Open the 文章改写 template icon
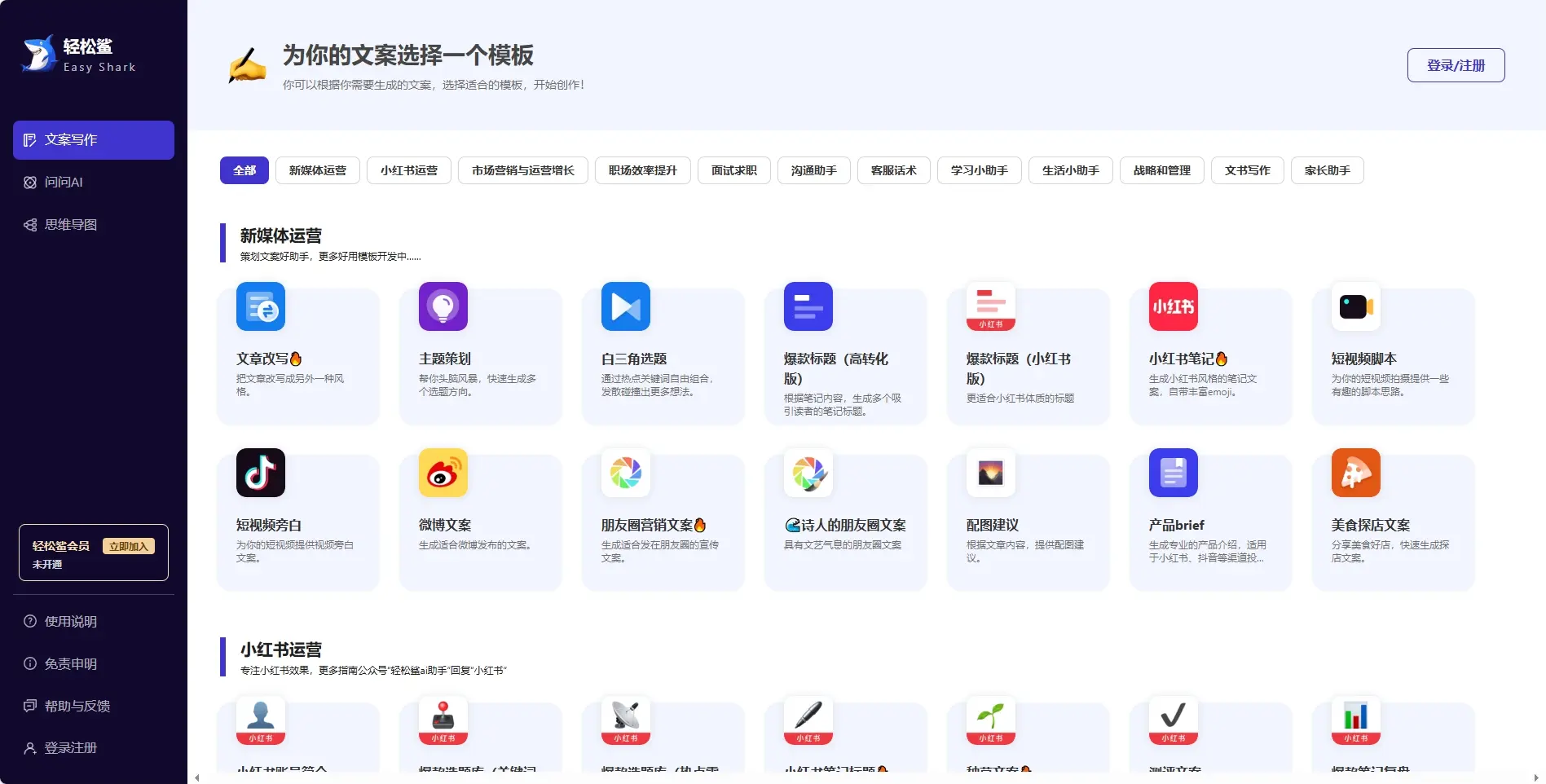1546x784 pixels. (x=261, y=306)
